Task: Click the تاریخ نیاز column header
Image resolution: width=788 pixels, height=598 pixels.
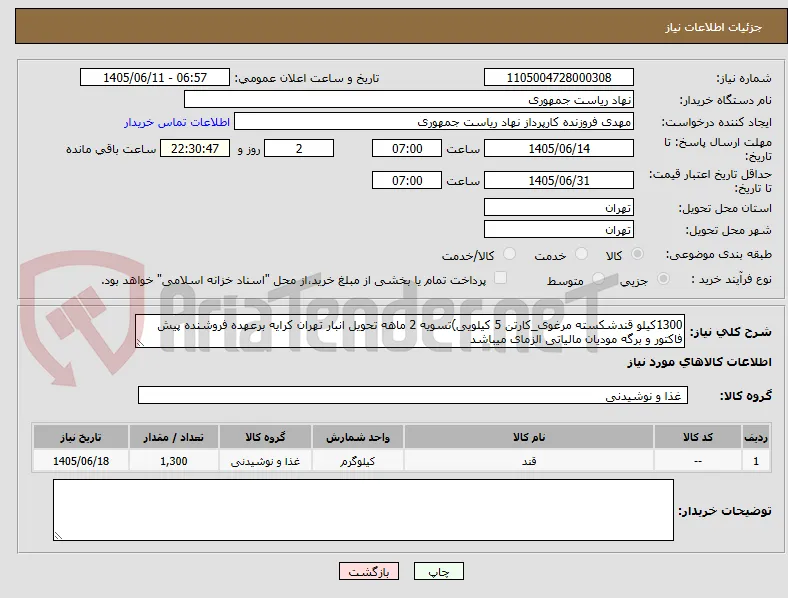Action: [x=81, y=437]
